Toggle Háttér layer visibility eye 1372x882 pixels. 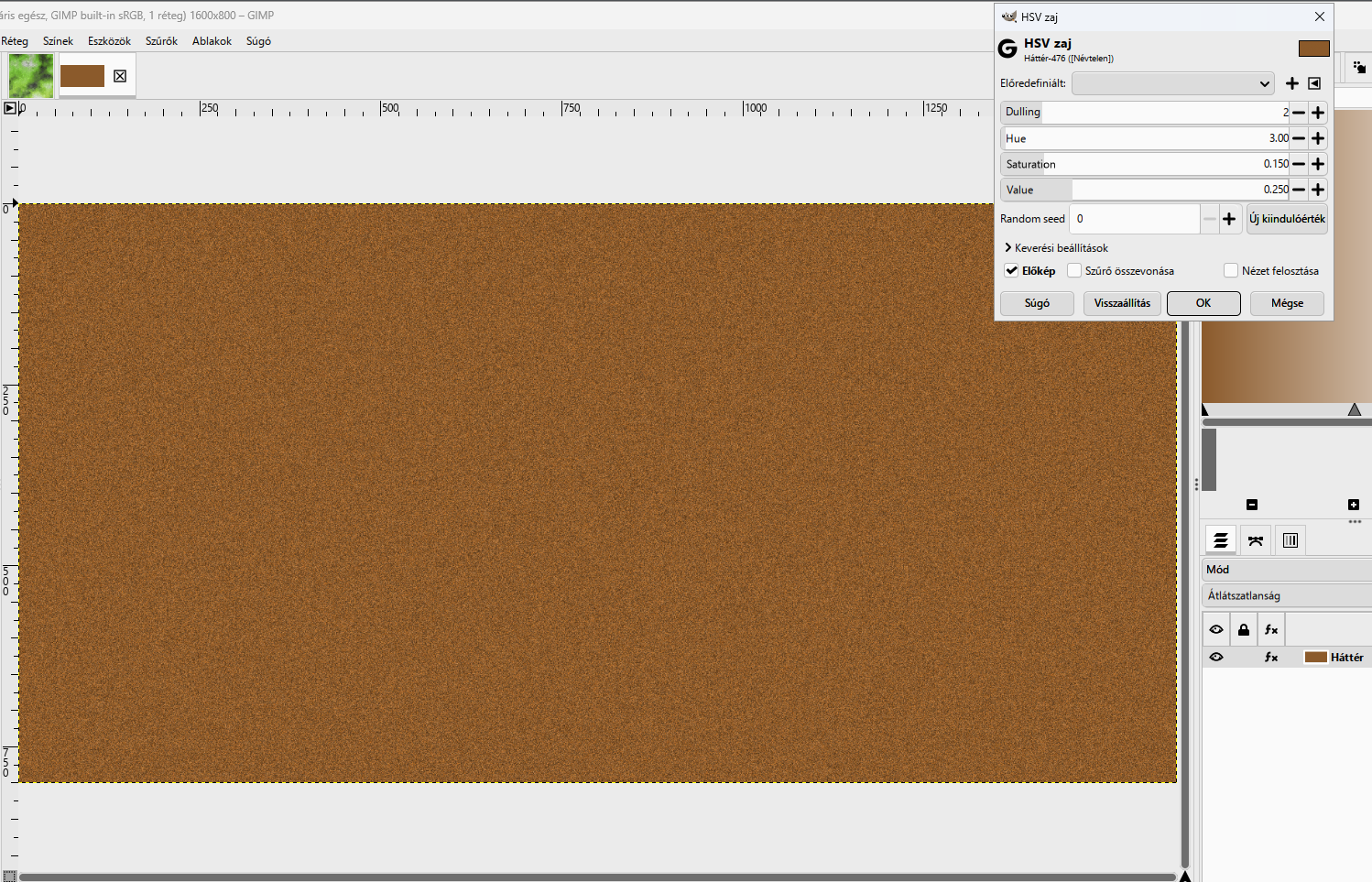click(1216, 658)
